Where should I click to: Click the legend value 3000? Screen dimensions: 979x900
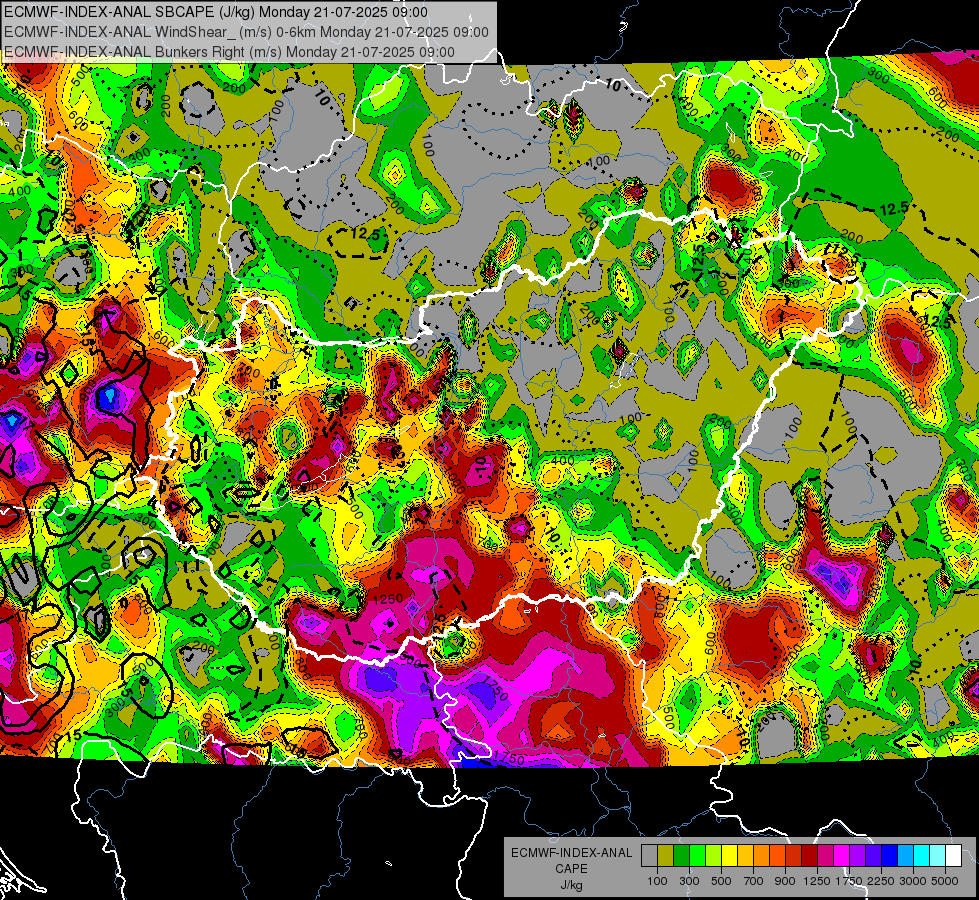click(913, 881)
